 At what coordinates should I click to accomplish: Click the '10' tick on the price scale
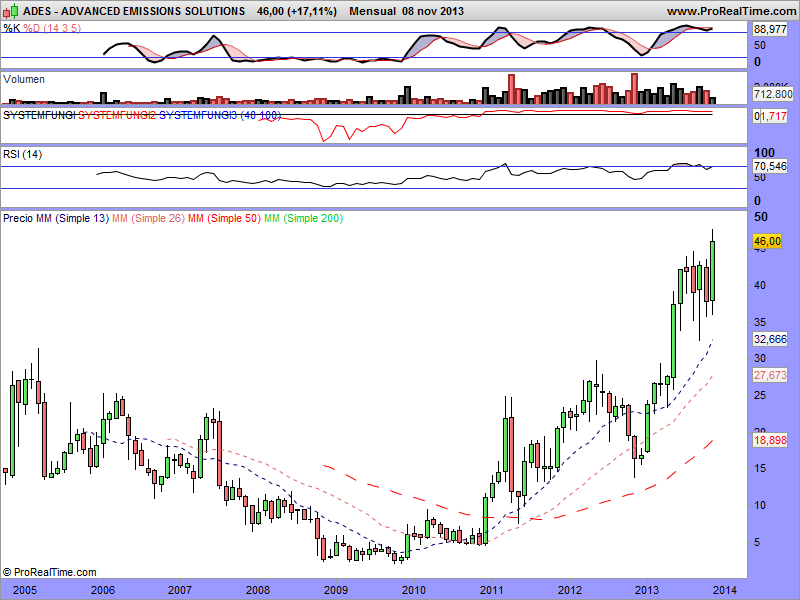point(760,505)
